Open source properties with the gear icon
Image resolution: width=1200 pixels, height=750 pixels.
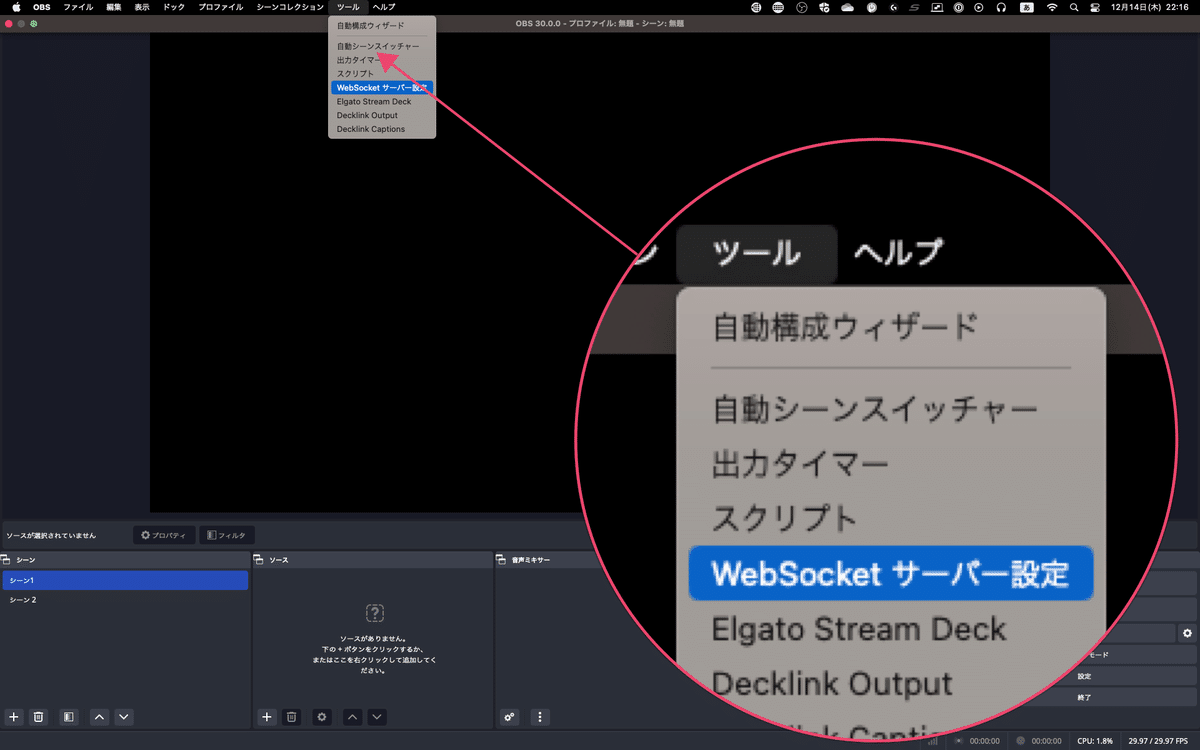(x=321, y=717)
